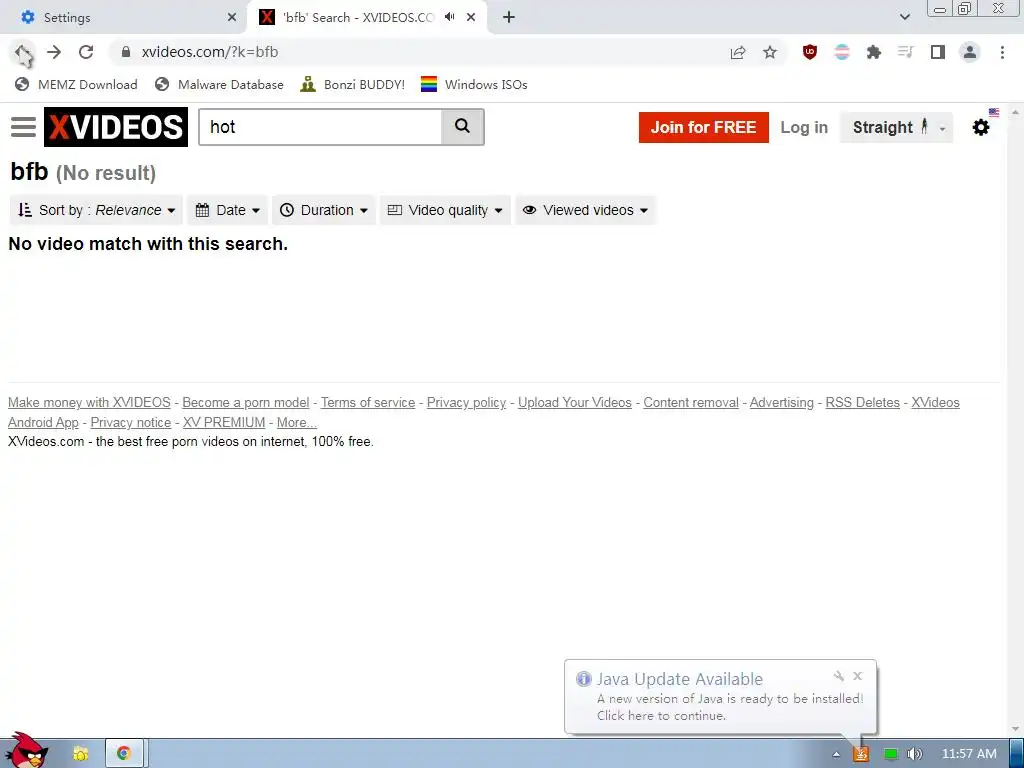Image resolution: width=1024 pixels, height=768 pixels.
Task: View site info via the padlock icon
Action: click(x=126, y=52)
